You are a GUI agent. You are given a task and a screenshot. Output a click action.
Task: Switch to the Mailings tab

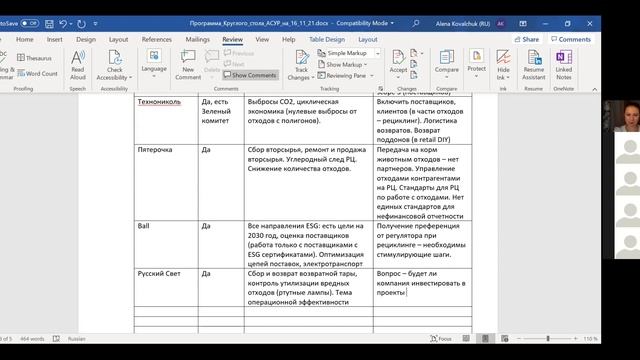197,40
